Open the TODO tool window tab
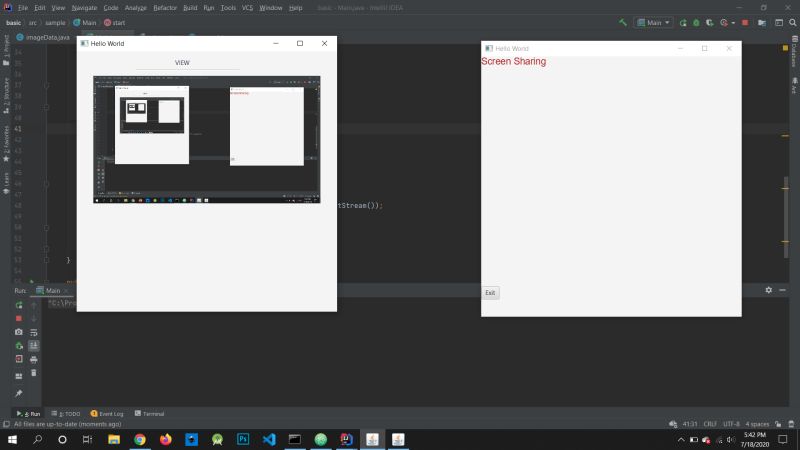The image size is (800, 450). tap(66, 414)
